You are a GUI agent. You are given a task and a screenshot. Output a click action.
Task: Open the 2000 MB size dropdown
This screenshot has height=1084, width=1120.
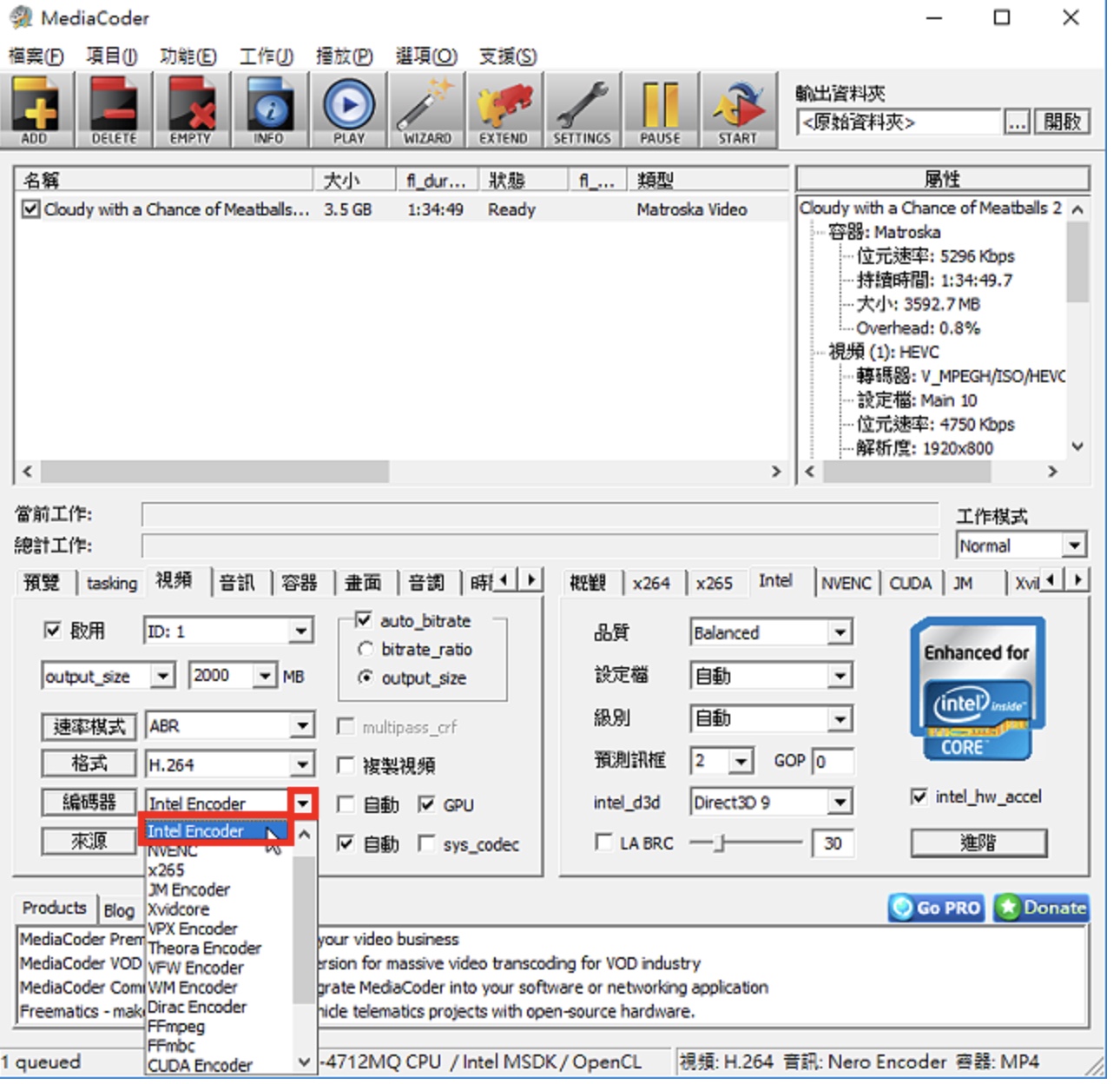(264, 676)
